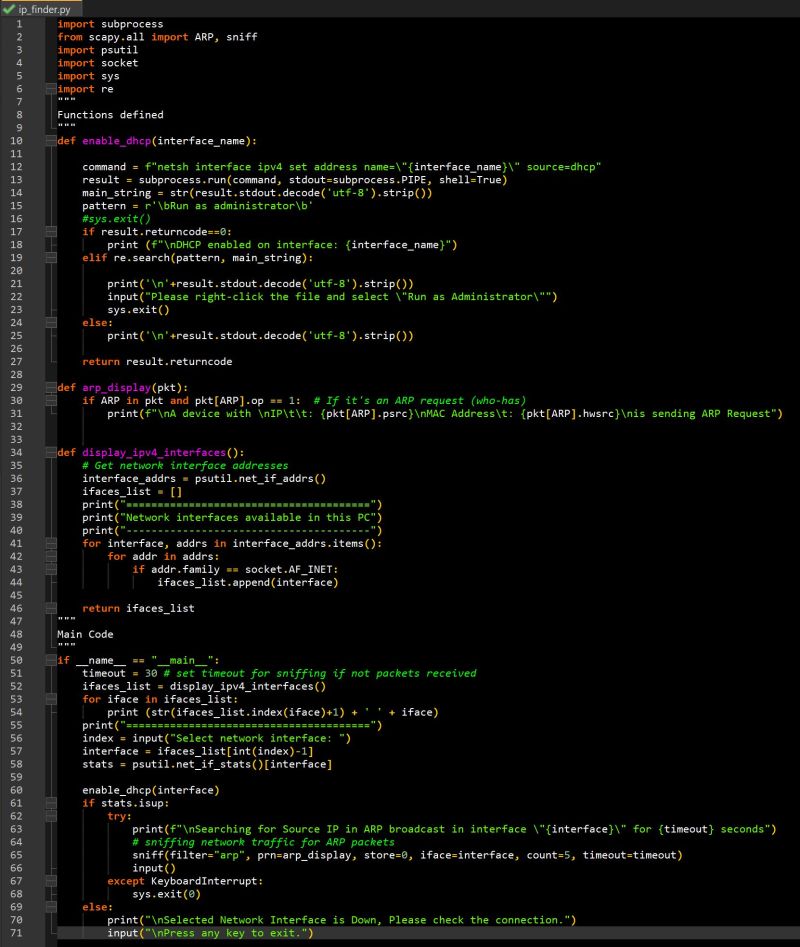This screenshot has width=800, height=947.
Task: Collapse the enable_dhcp function fold marker
Action: click(x=51, y=141)
